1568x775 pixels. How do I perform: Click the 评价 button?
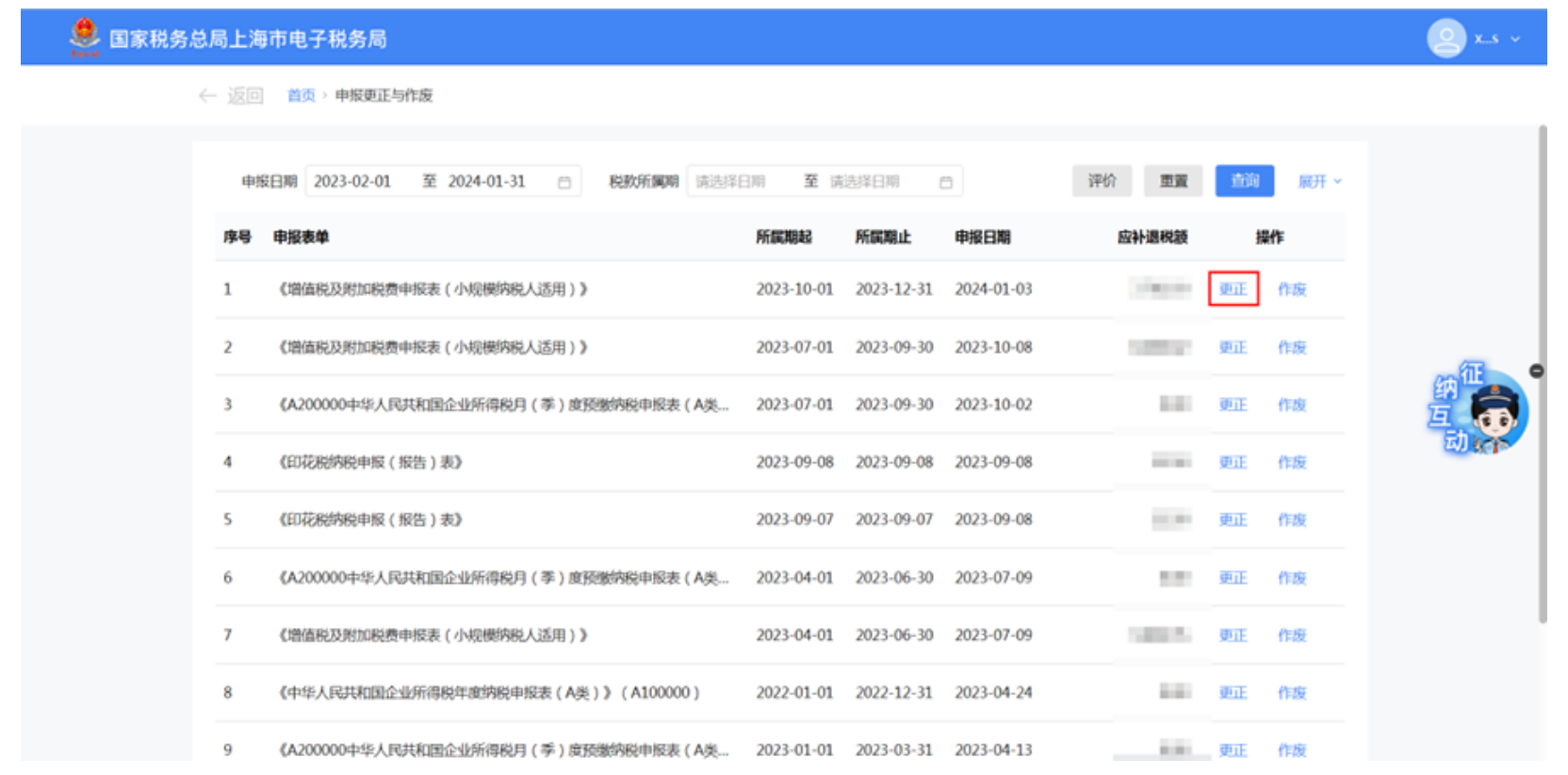1102,181
